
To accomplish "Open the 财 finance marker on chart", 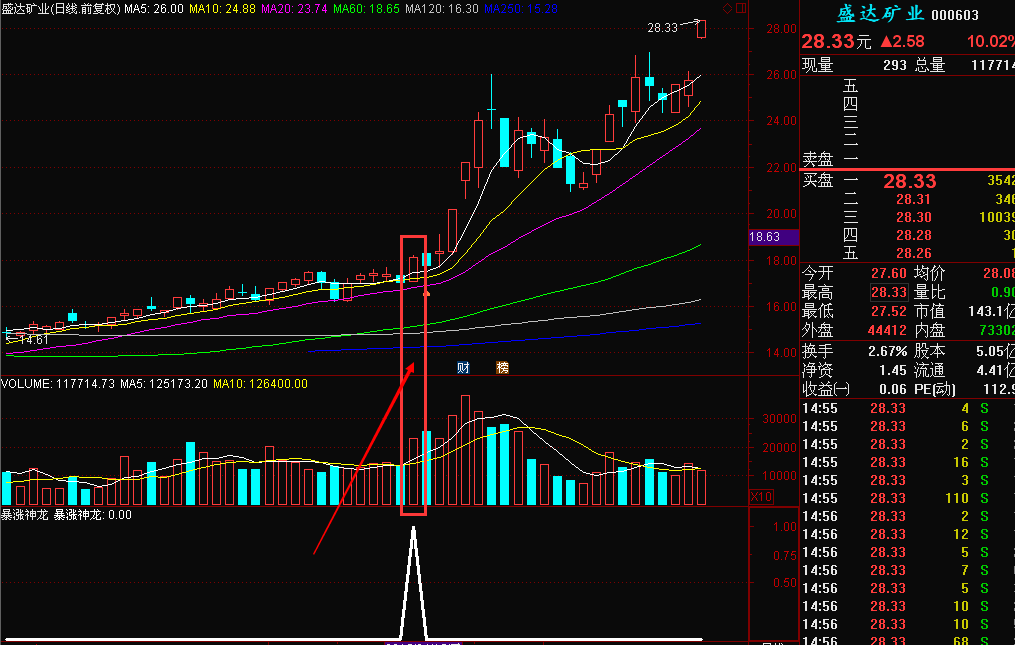I will pyautogui.click(x=463, y=368).
